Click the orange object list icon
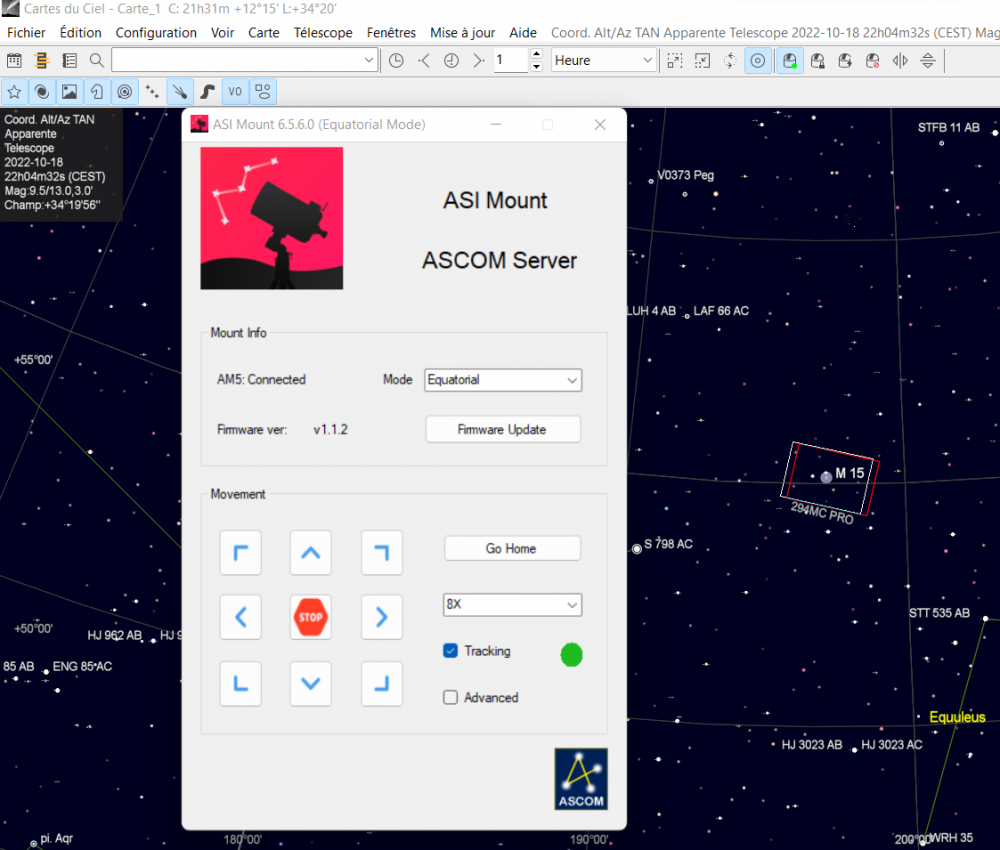Image resolution: width=1000 pixels, height=850 pixels. (41, 61)
